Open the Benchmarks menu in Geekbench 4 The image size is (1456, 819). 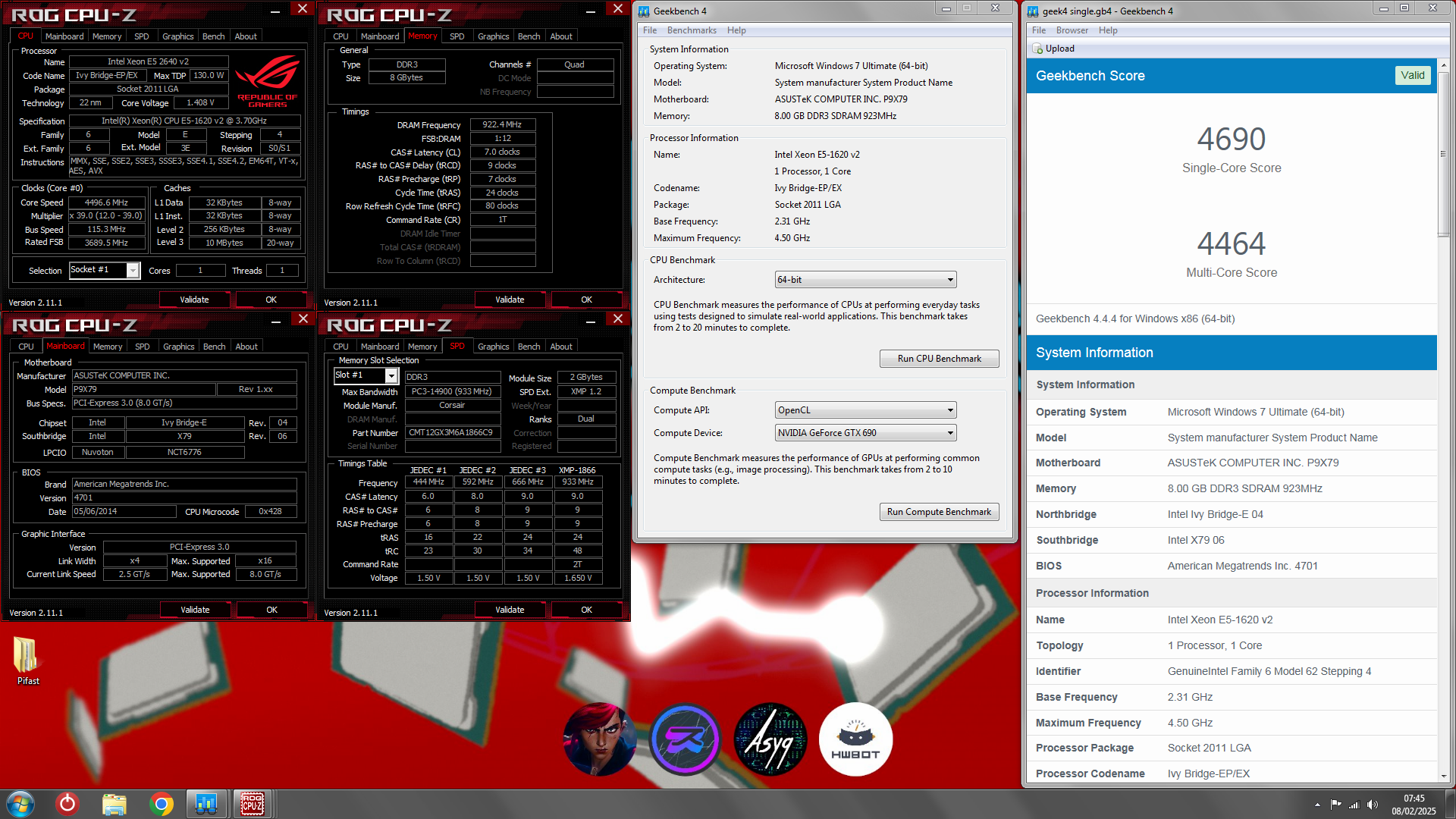692,30
